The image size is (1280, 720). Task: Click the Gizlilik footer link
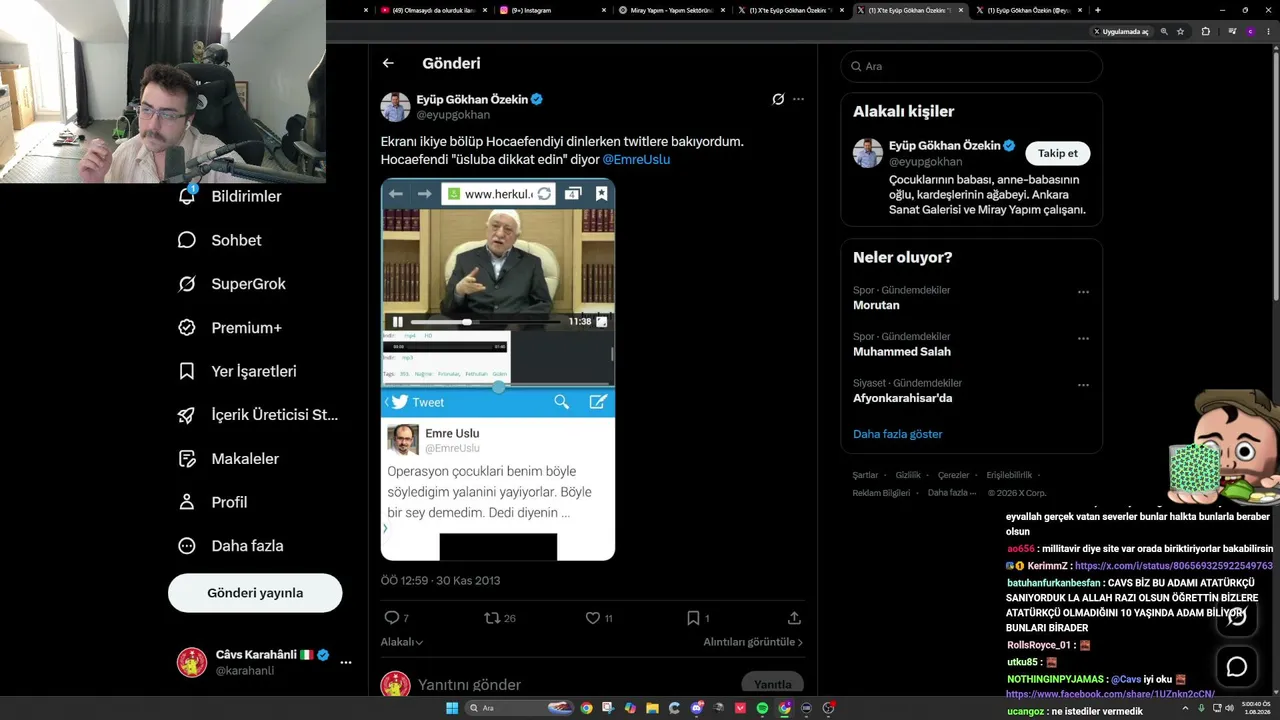(x=908, y=475)
